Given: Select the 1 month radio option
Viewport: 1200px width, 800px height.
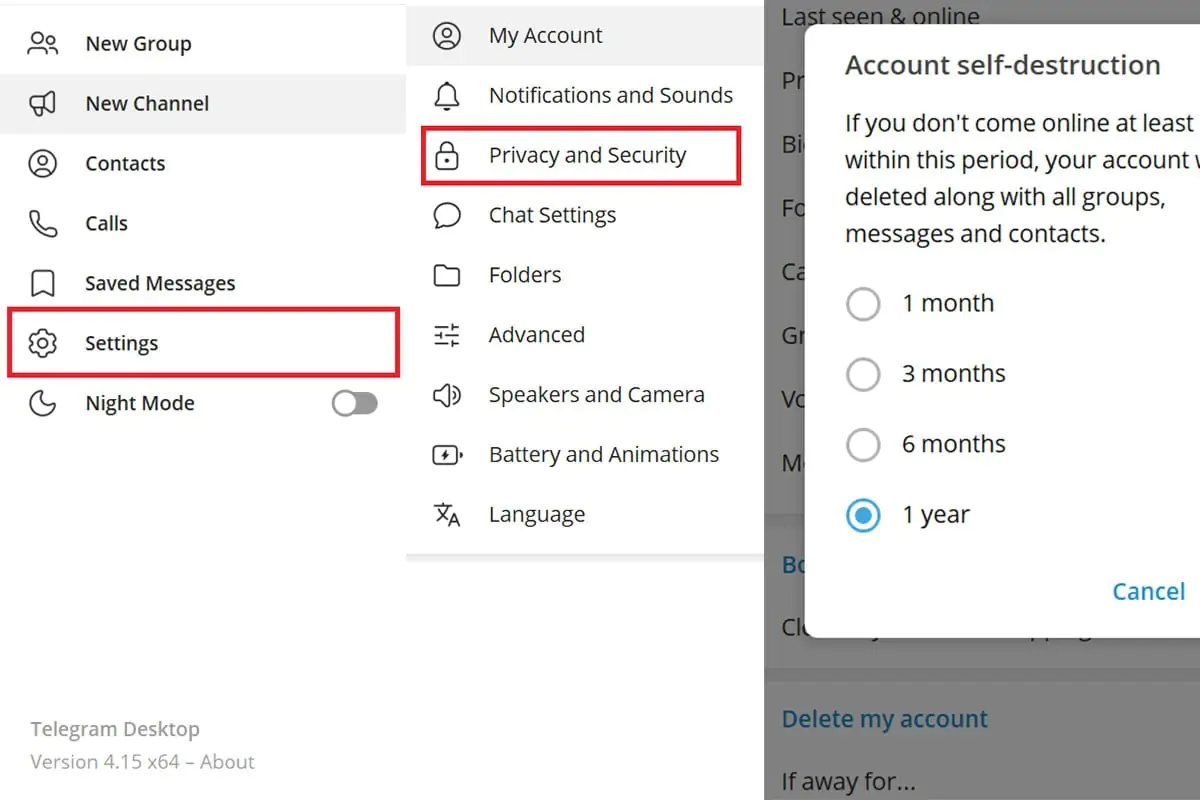Looking at the screenshot, I should tap(863, 303).
